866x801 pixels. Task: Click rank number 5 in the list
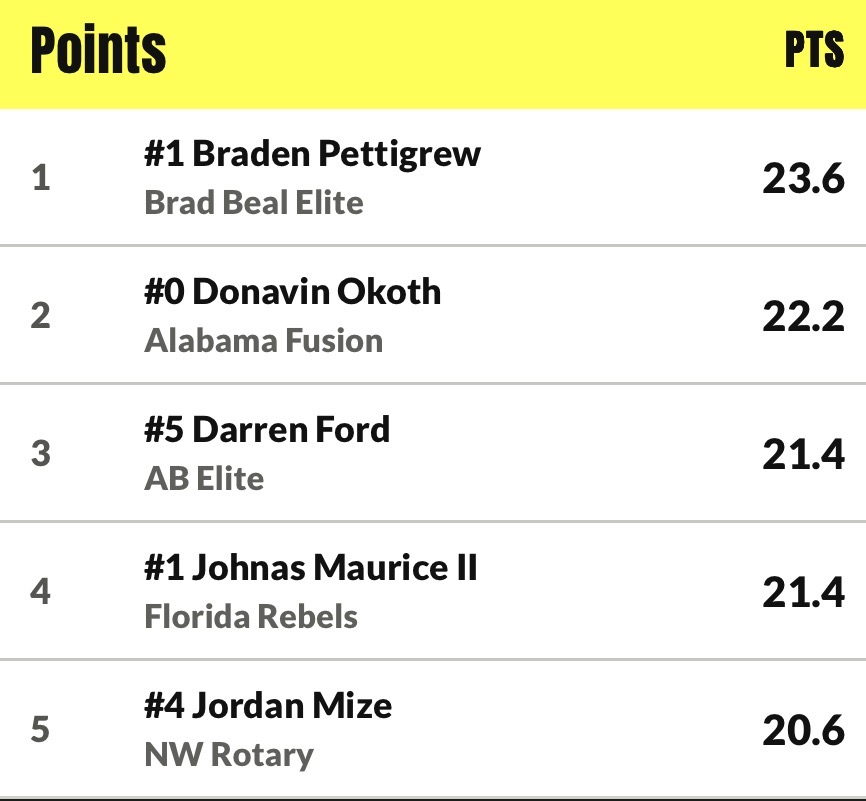point(40,730)
